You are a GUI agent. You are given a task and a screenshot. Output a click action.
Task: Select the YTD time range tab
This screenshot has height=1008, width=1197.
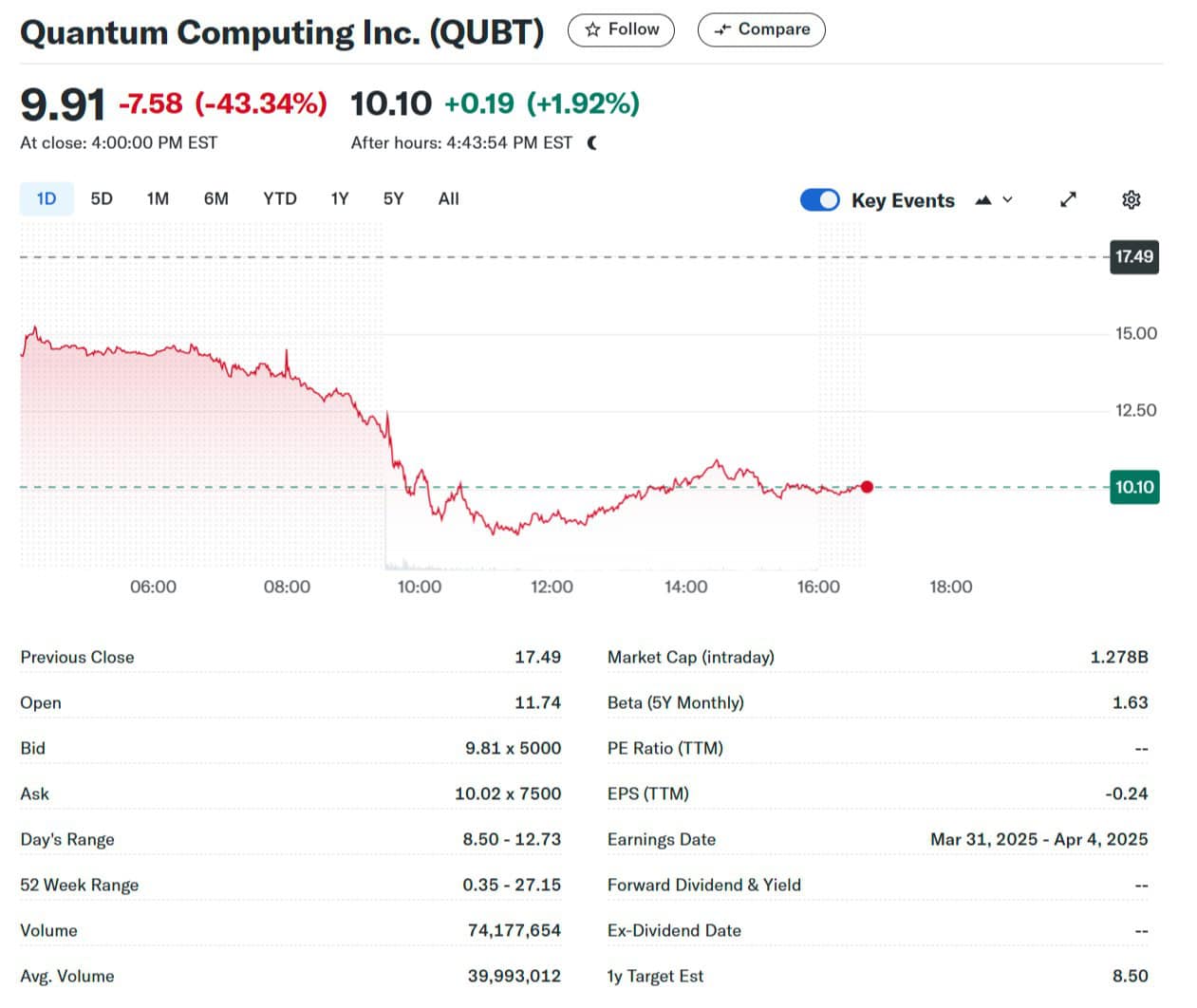pos(279,198)
